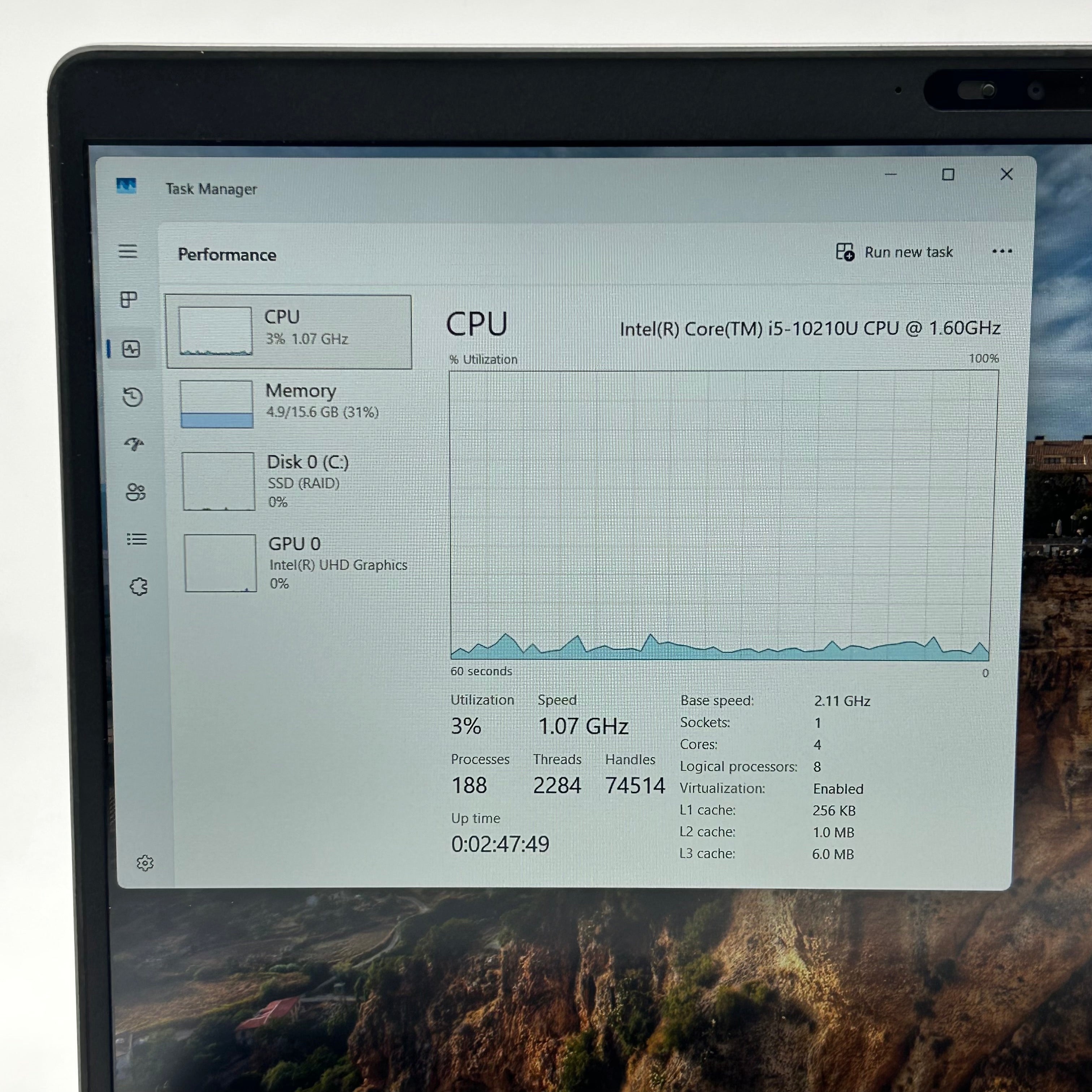The width and height of the screenshot is (1092, 1092).
Task: Click the '% Utilization' graph label
Action: click(484, 359)
